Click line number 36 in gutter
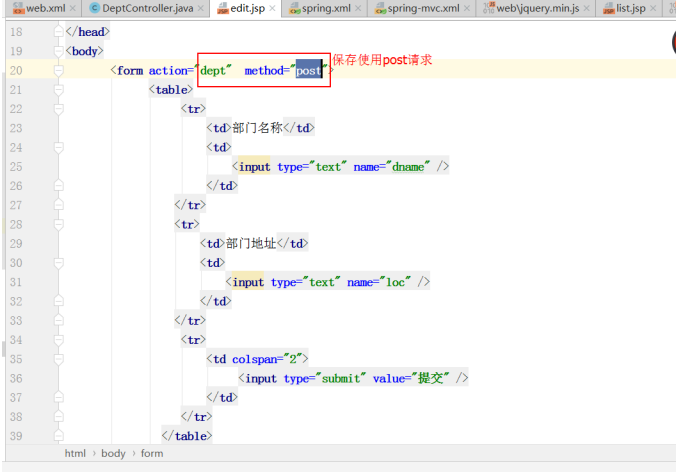 (x=16, y=378)
